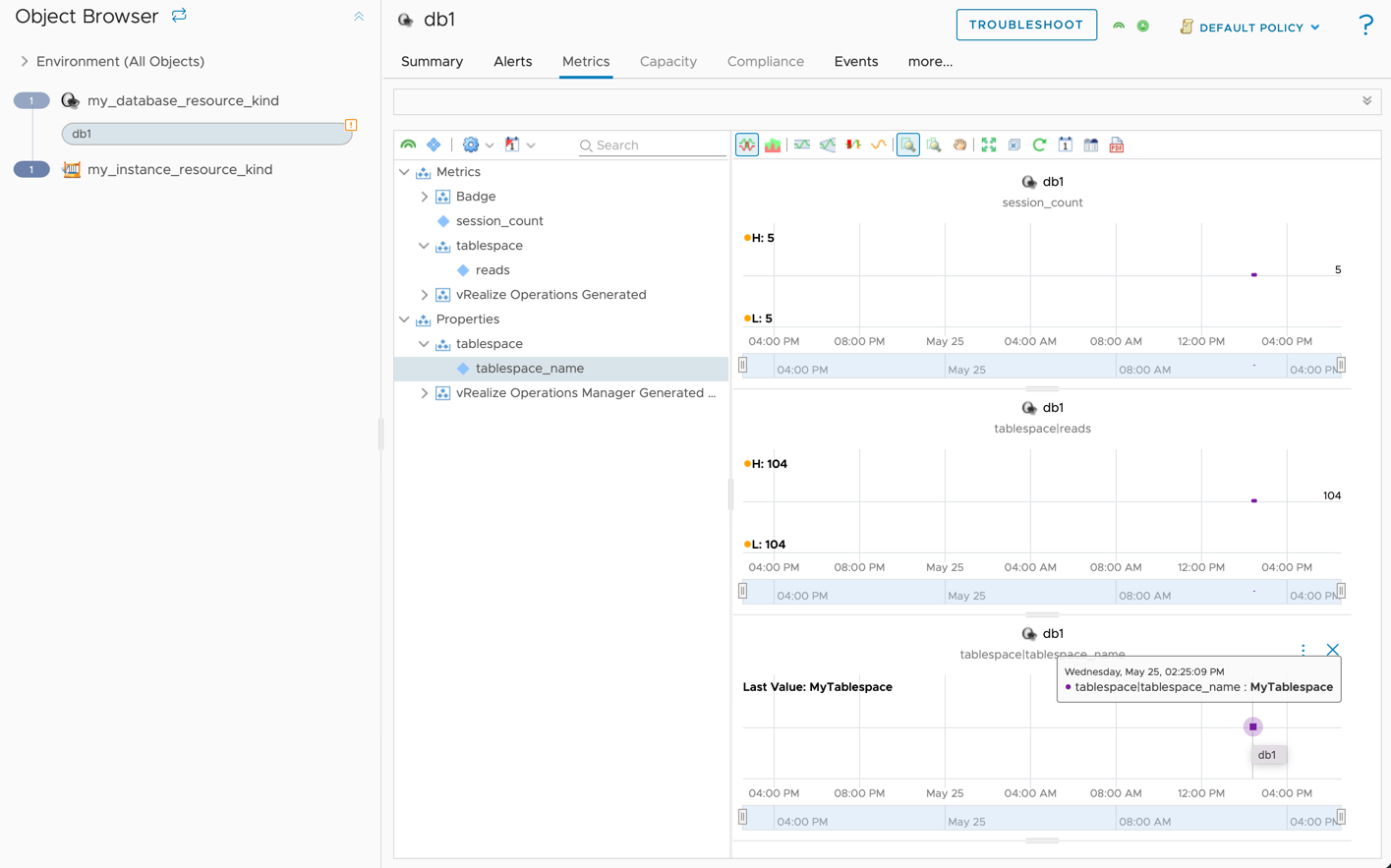Viewport: 1391px width, 868px height.
Task: Click the TROUBLESHOOT button
Action: (1026, 25)
